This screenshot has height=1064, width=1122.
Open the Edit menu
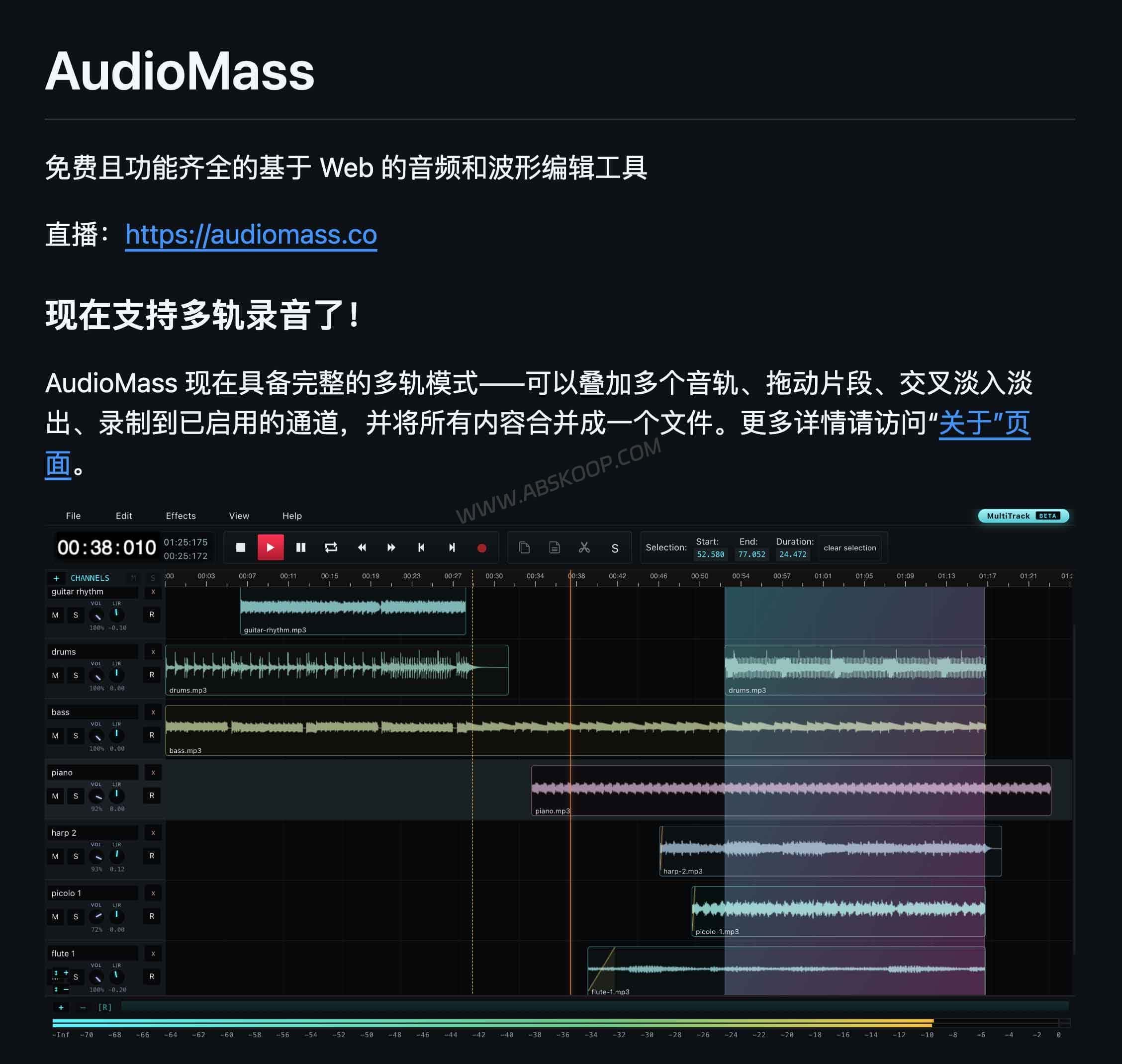pos(124,516)
